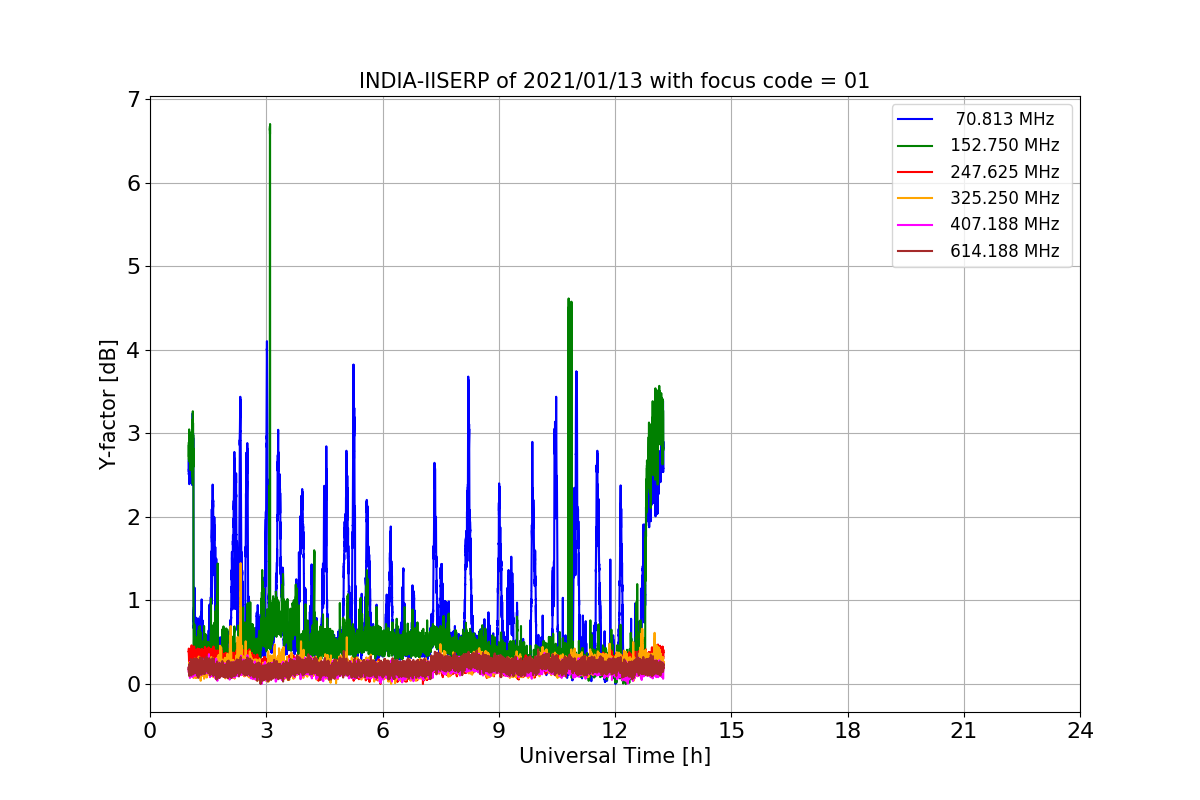Click x-axis tick label 9
Screen dimensions: 1200x800
(499, 731)
